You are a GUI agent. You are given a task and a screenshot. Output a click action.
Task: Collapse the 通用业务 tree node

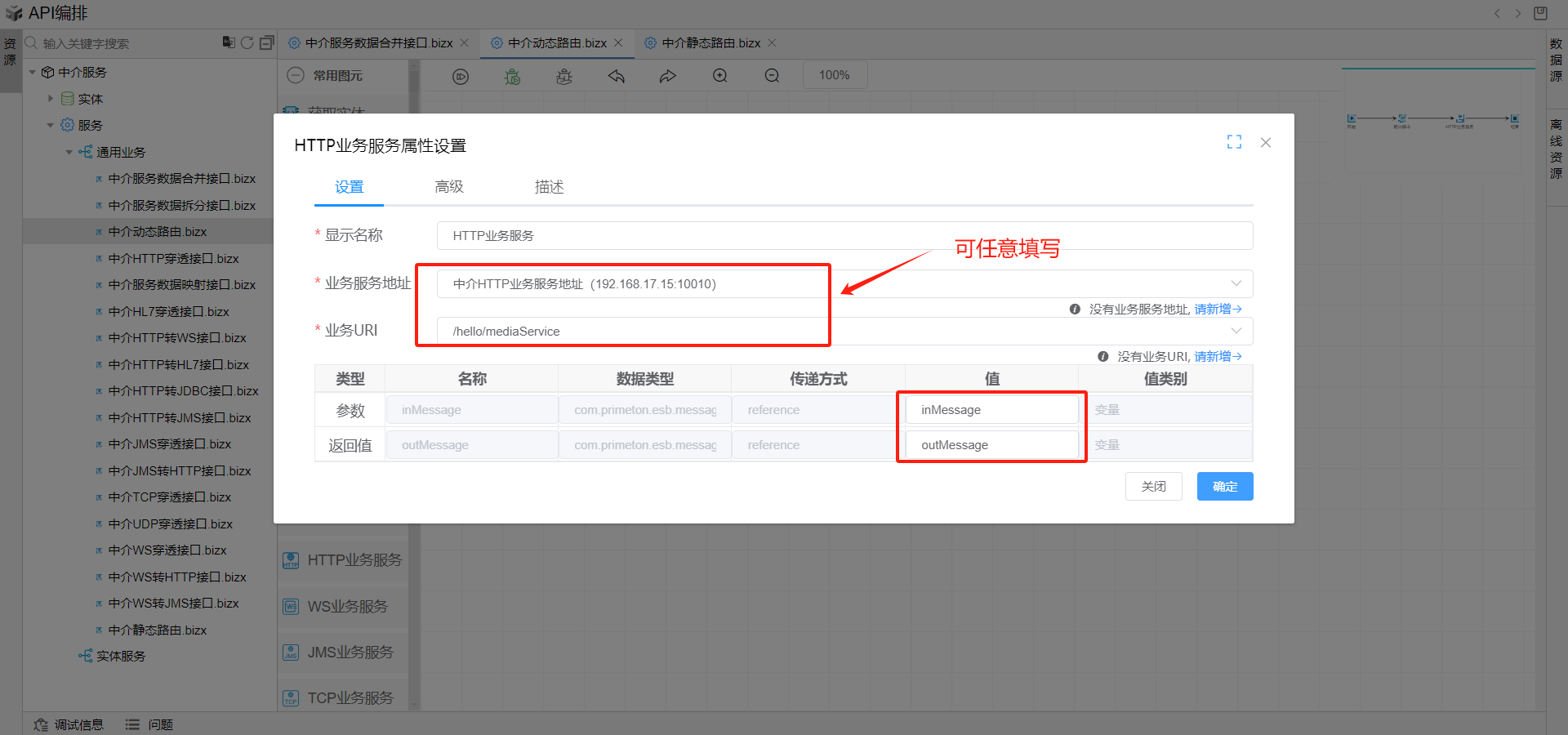click(69, 152)
